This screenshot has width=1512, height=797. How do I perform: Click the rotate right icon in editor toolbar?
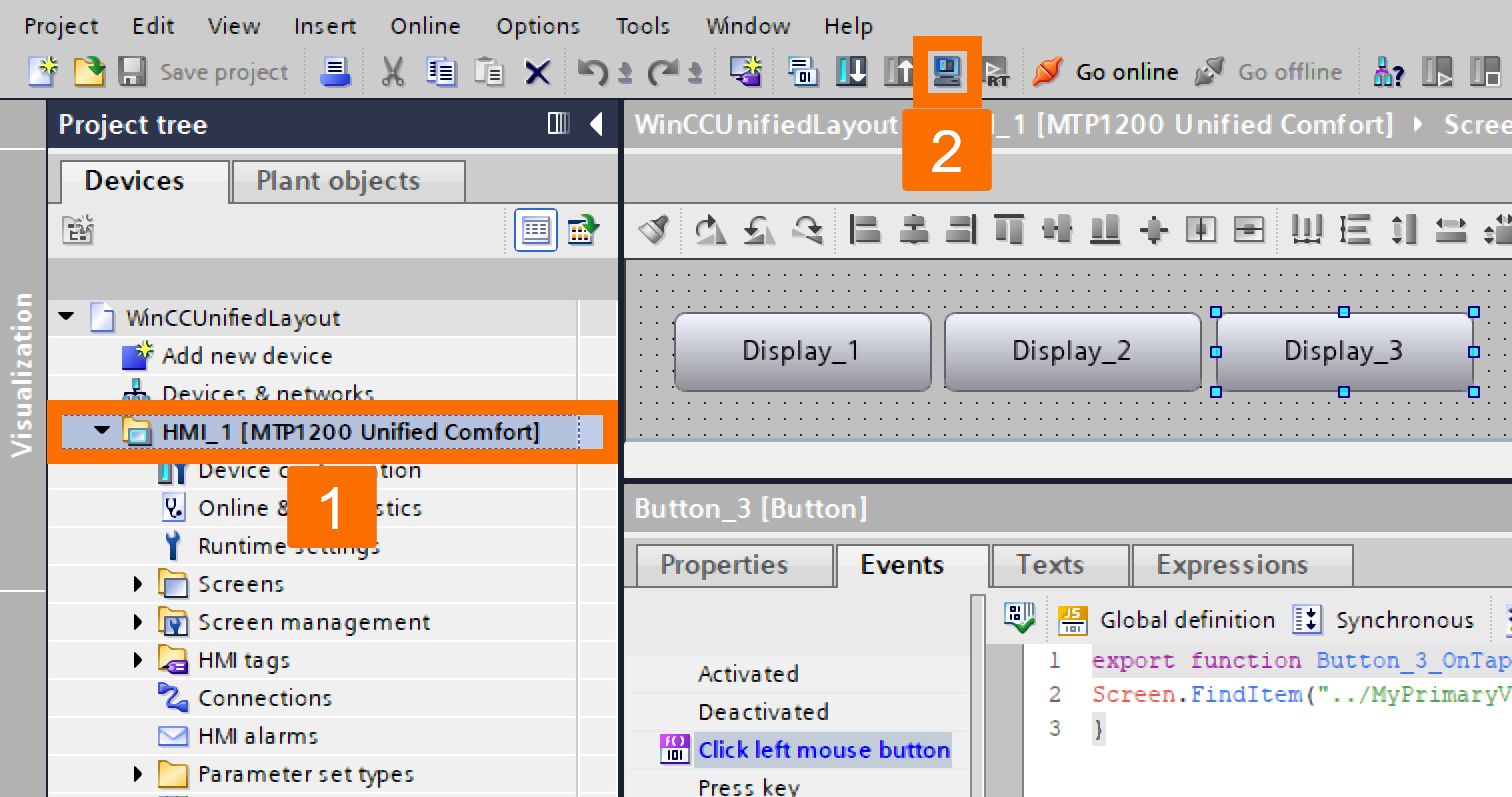click(x=711, y=230)
